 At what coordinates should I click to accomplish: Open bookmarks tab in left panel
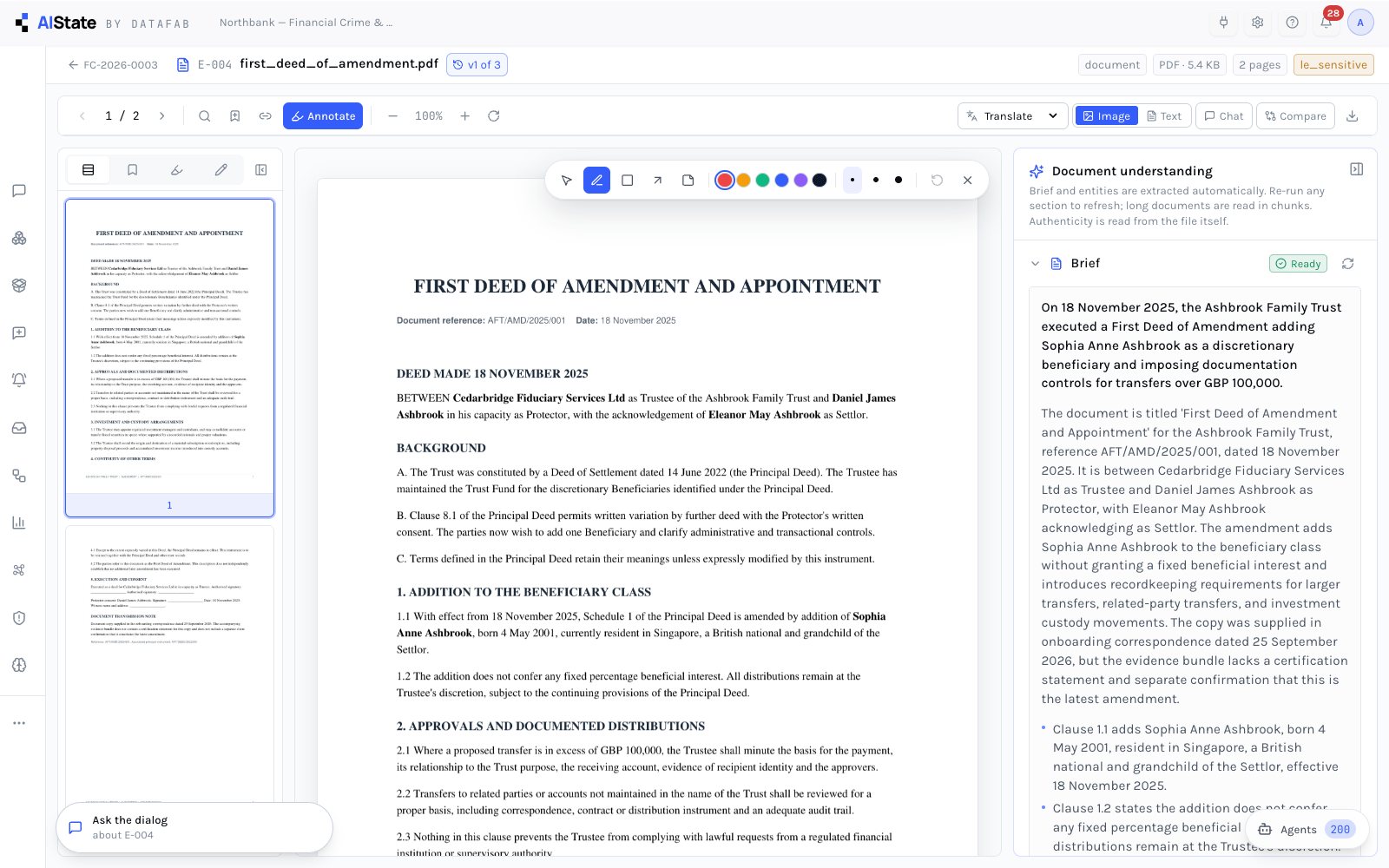[x=133, y=170]
